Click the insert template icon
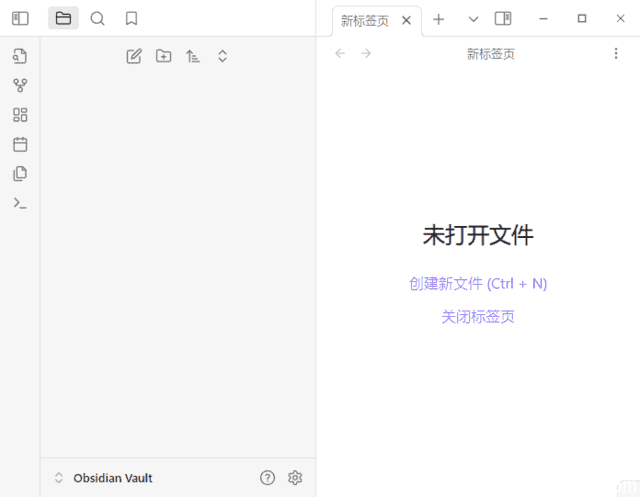This screenshot has width=640, height=497. [x=20, y=173]
